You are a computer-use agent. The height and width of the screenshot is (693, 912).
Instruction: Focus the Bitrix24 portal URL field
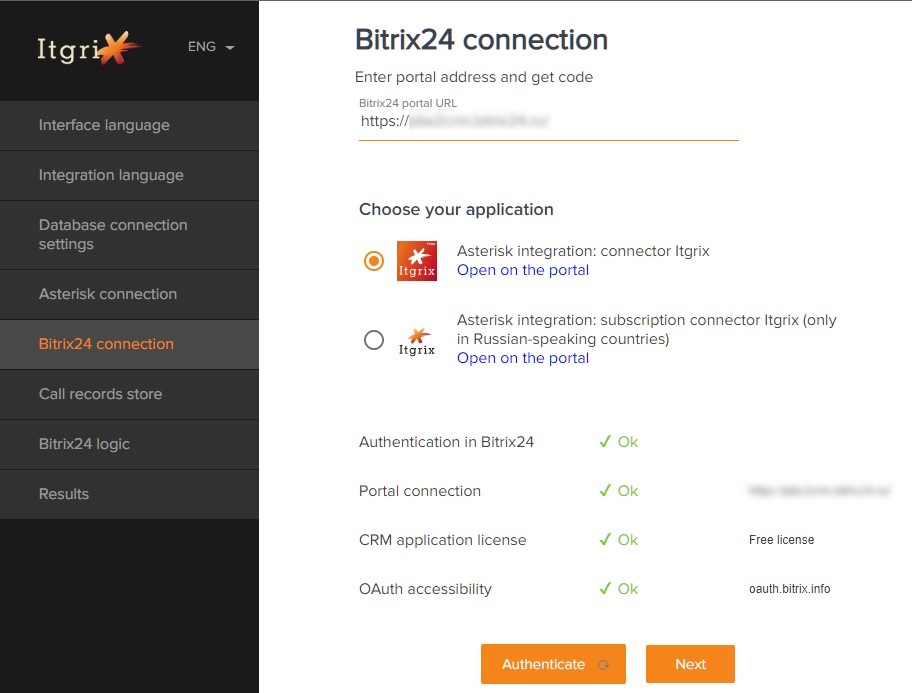(x=548, y=121)
